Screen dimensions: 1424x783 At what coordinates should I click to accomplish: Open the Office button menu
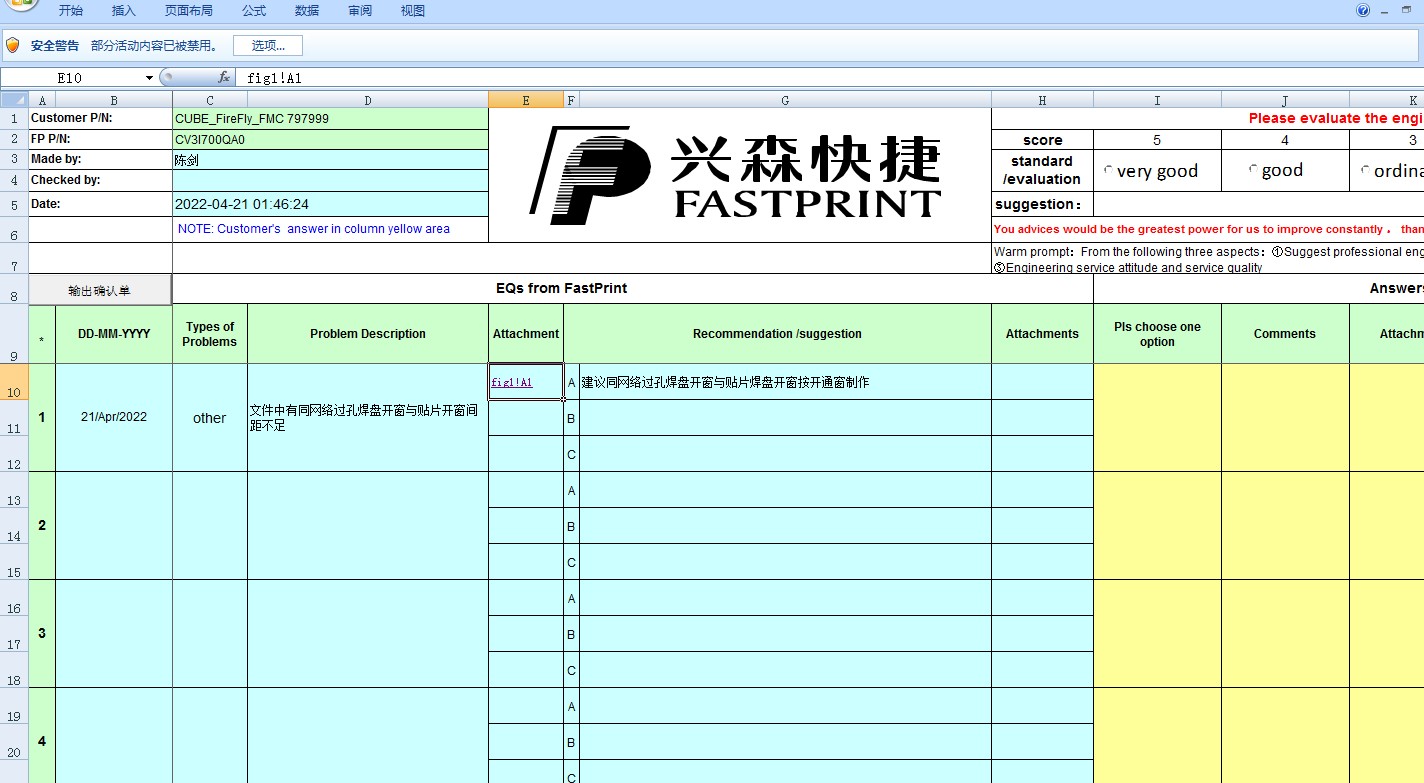coord(20,4)
